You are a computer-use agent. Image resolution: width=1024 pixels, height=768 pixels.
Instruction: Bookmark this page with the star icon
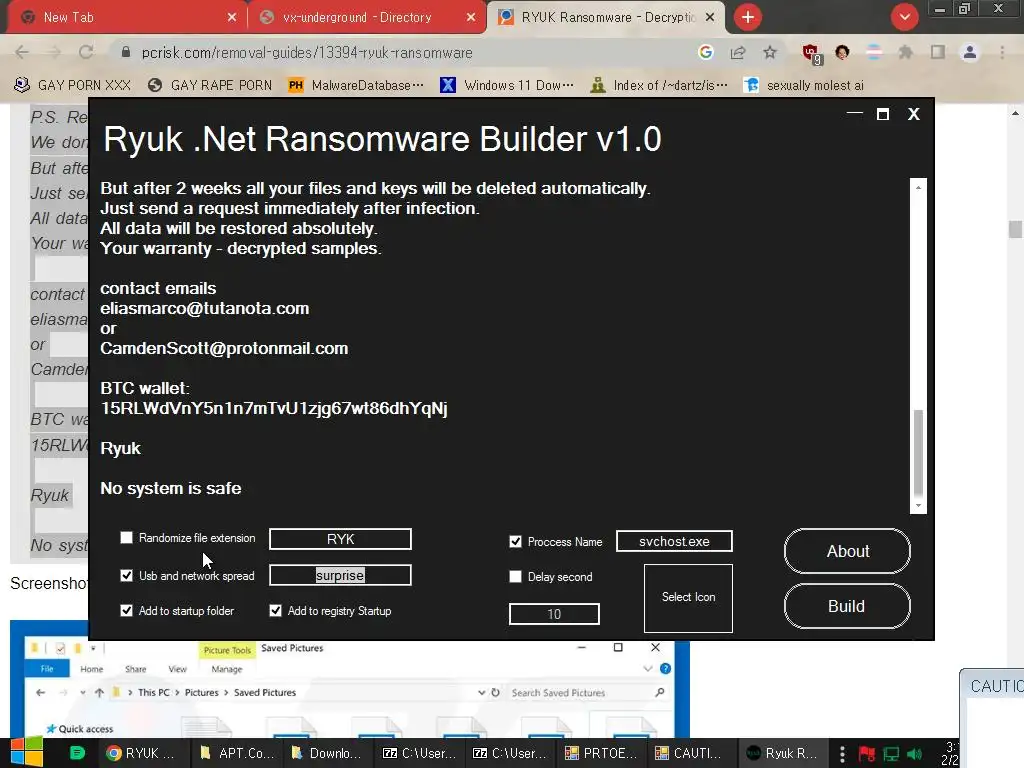point(770,52)
